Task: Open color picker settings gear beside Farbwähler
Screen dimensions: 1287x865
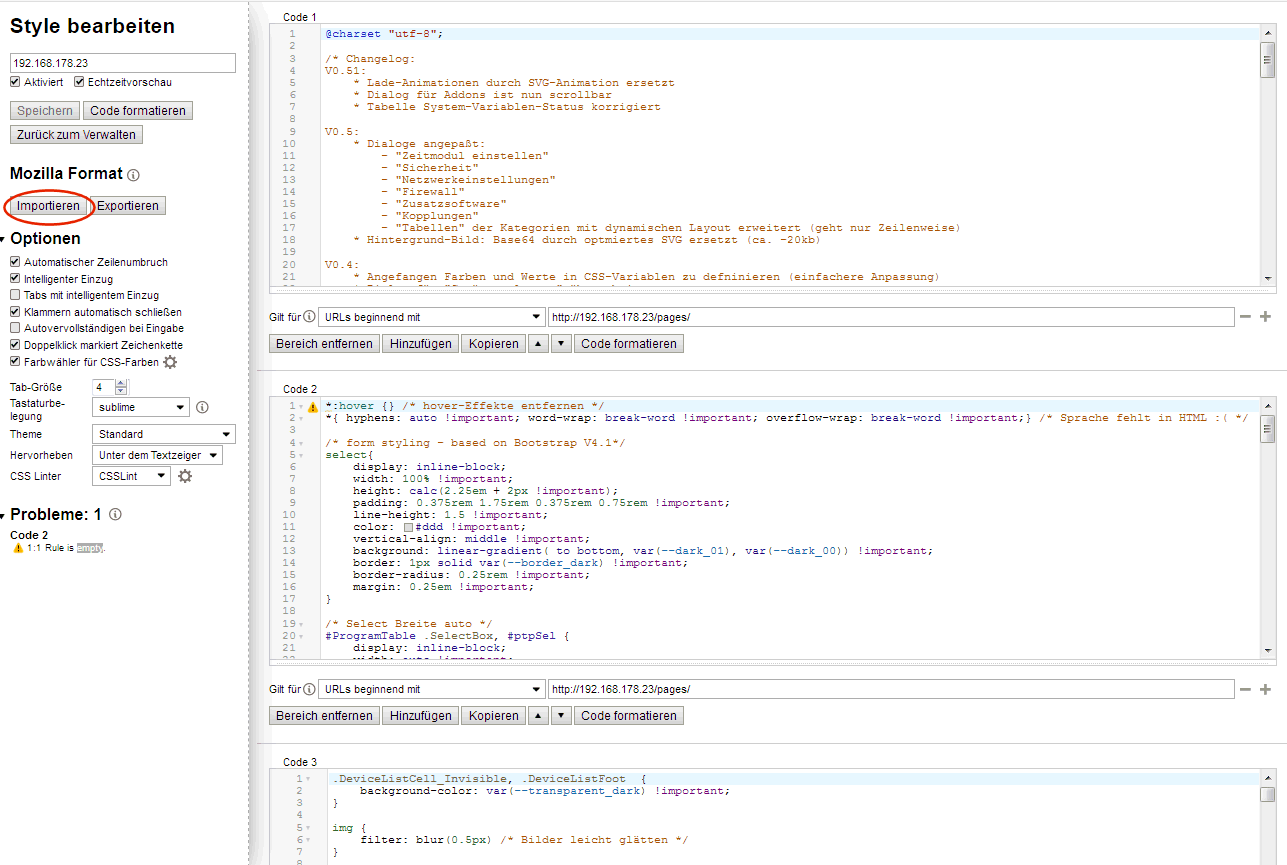Action: pos(170,362)
